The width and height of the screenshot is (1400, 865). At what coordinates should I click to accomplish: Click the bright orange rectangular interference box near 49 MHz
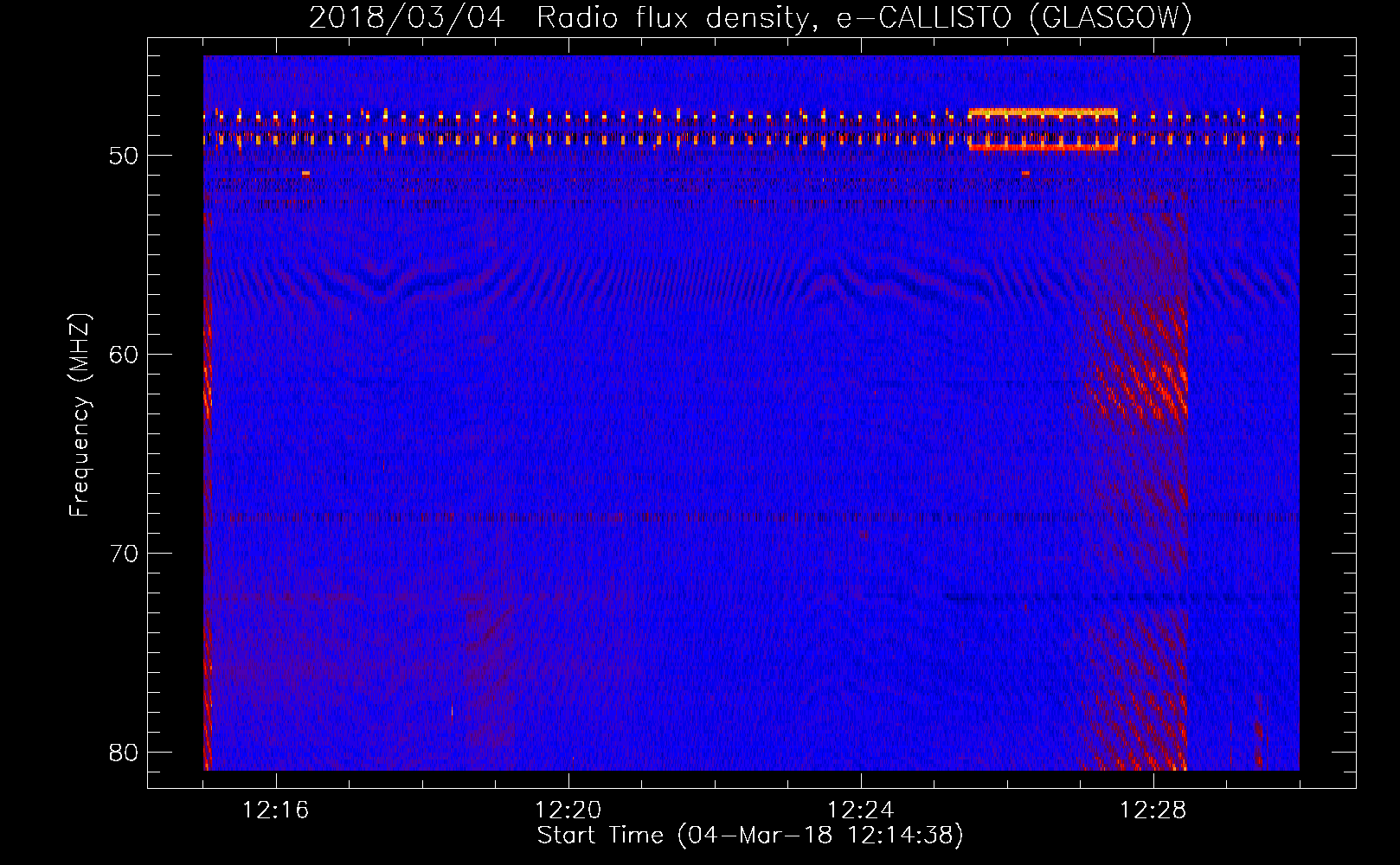[1043, 130]
